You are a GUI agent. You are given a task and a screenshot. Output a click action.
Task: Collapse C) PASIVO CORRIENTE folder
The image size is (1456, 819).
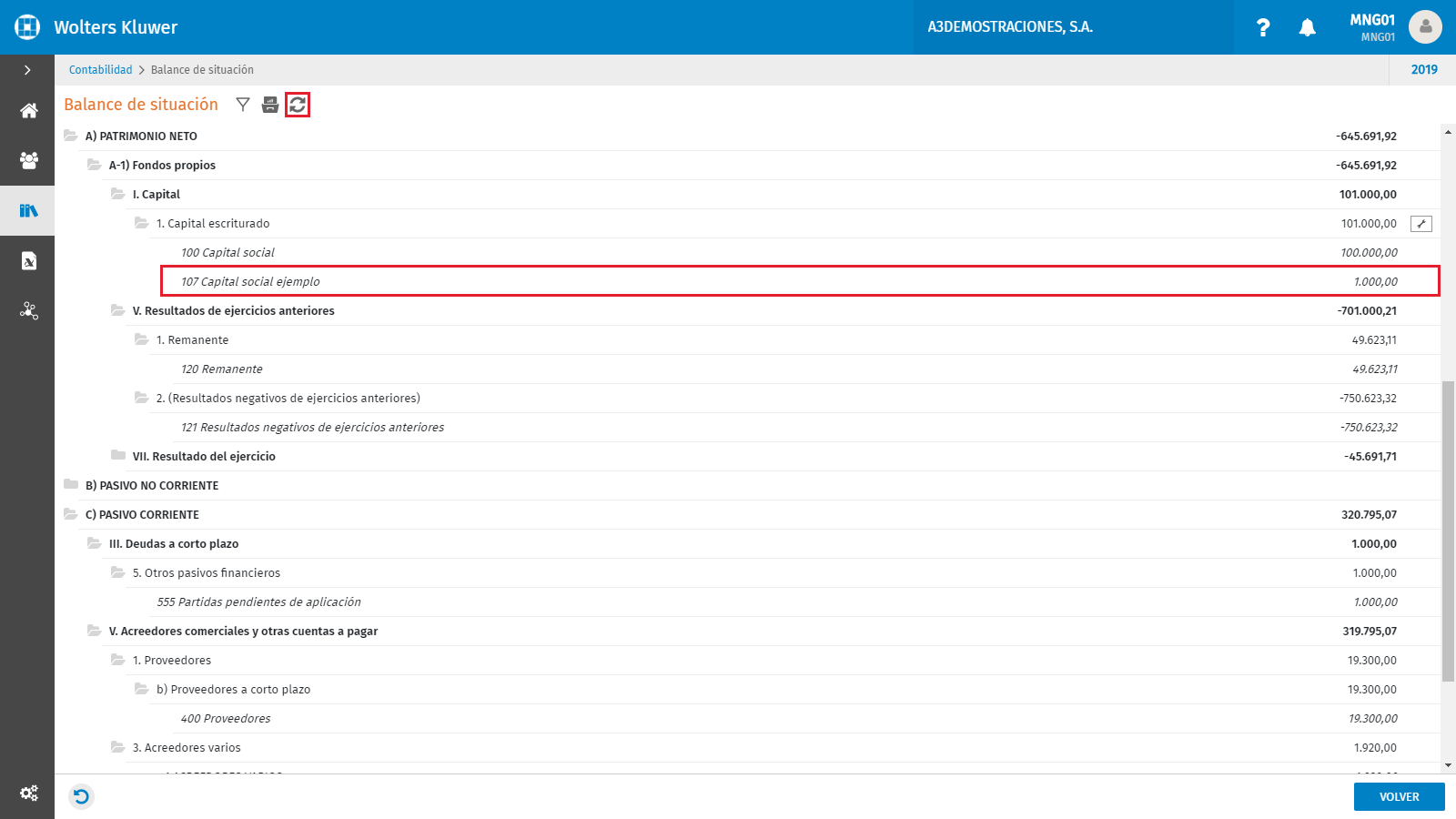(71, 514)
